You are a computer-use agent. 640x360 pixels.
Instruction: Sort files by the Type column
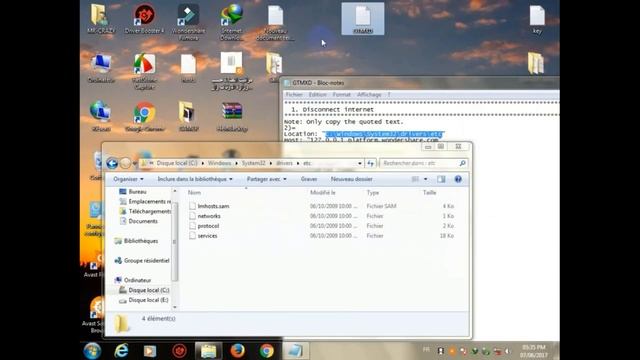pos(373,193)
